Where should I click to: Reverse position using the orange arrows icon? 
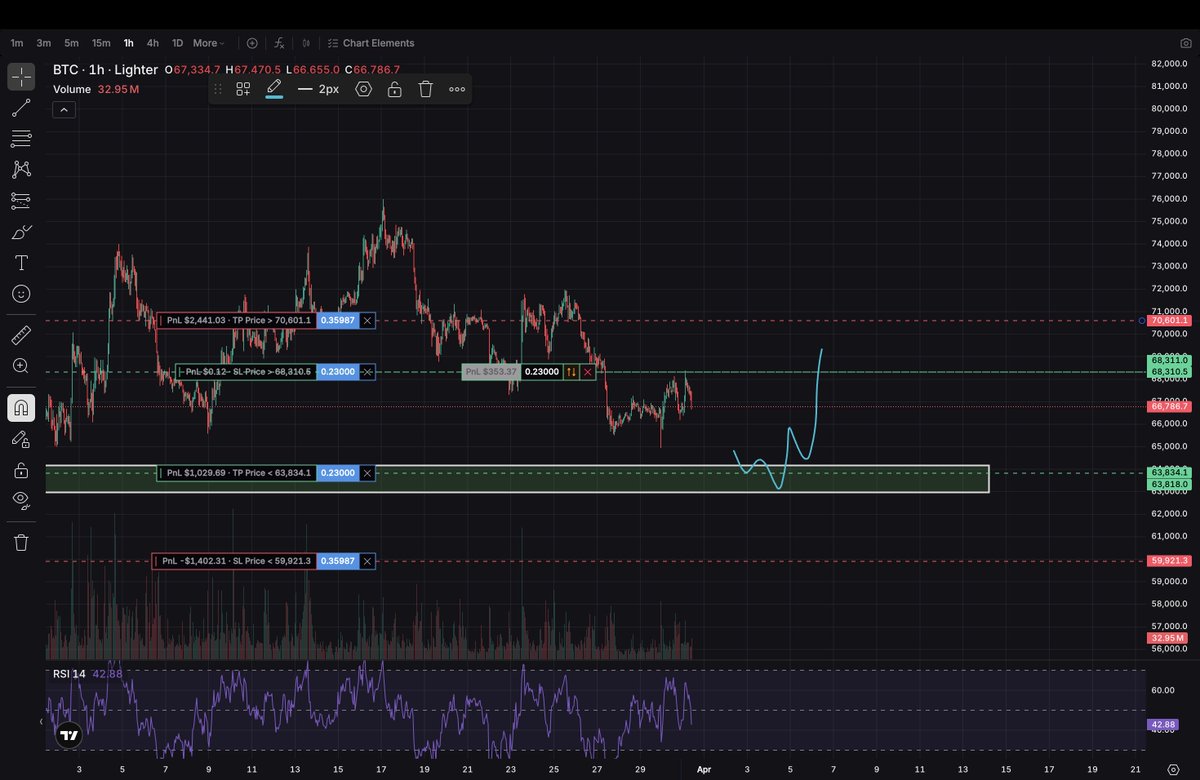coord(571,371)
